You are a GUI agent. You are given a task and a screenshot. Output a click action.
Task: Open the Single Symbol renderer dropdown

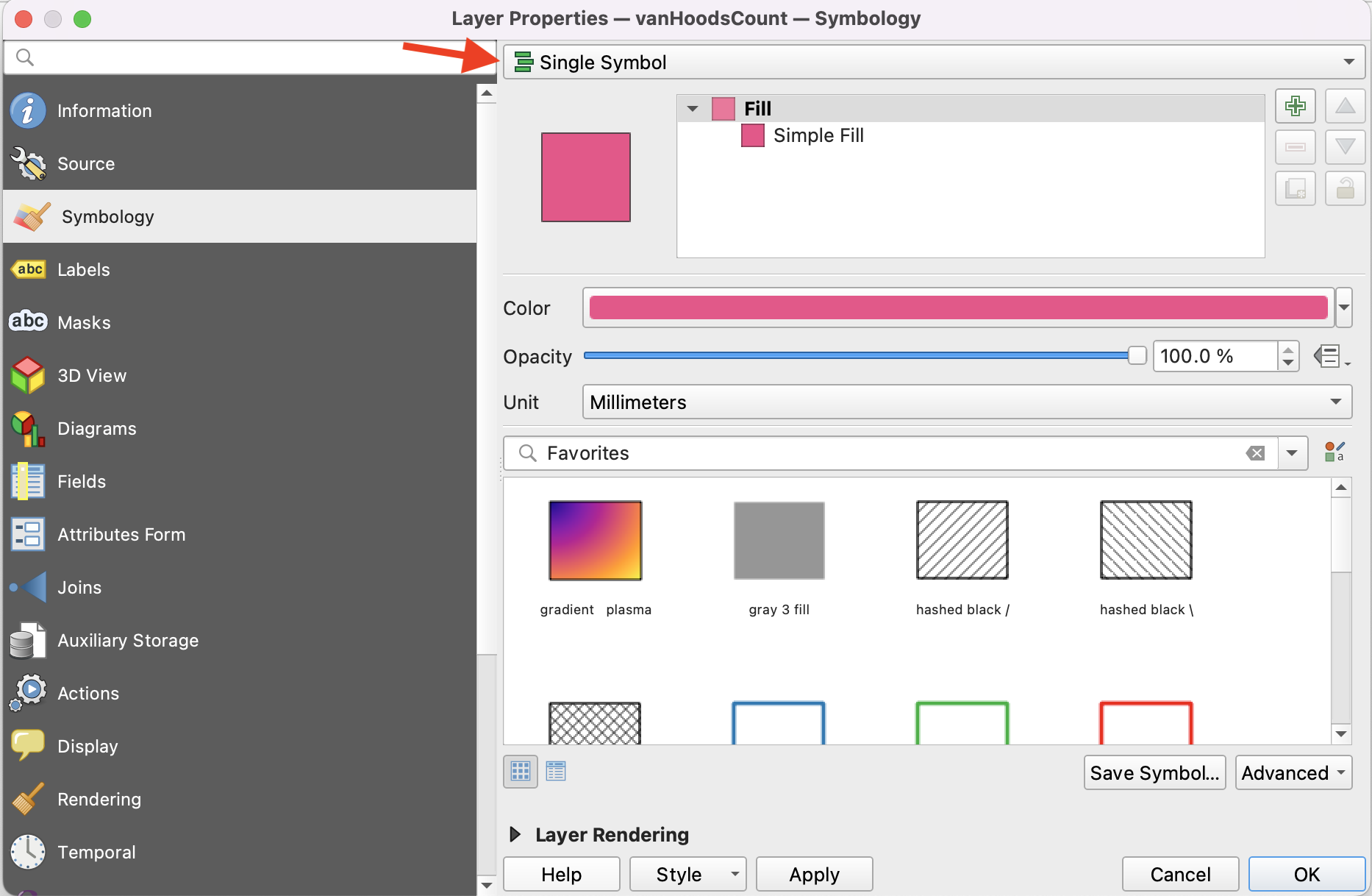tap(934, 63)
